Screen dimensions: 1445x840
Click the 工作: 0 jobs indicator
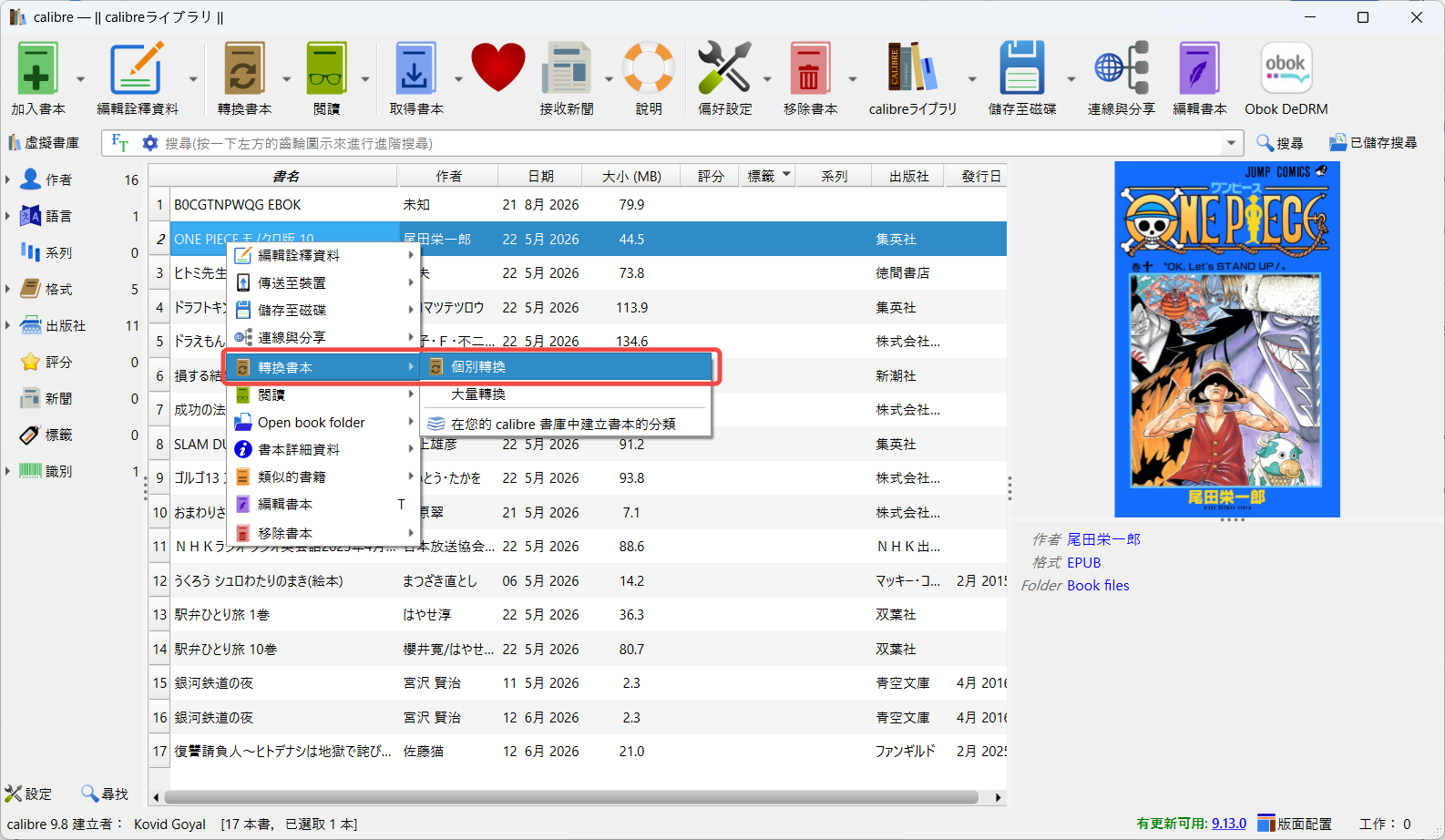pos(1385,824)
